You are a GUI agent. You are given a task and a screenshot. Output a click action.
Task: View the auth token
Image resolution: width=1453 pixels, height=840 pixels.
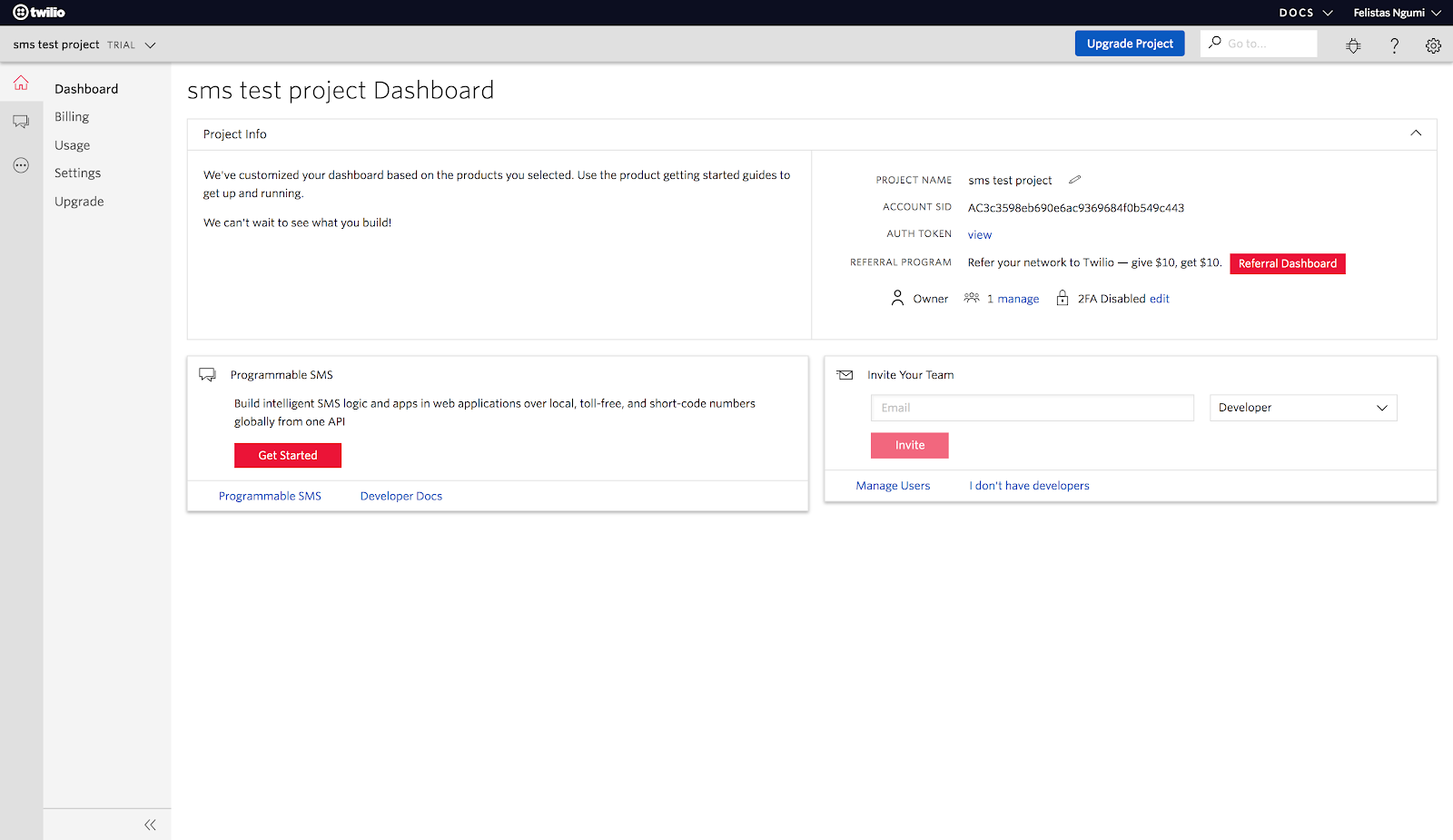980,235
